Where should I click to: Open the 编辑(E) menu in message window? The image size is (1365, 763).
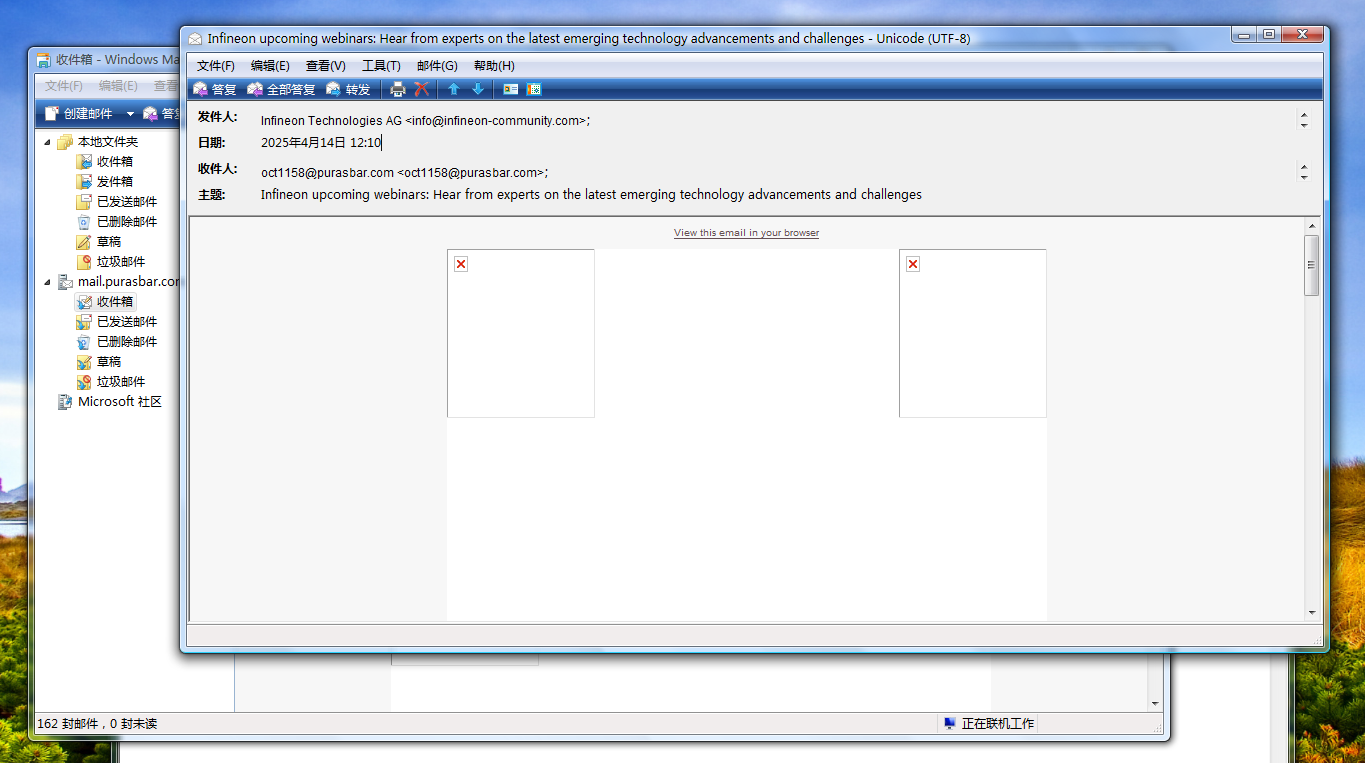point(270,66)
